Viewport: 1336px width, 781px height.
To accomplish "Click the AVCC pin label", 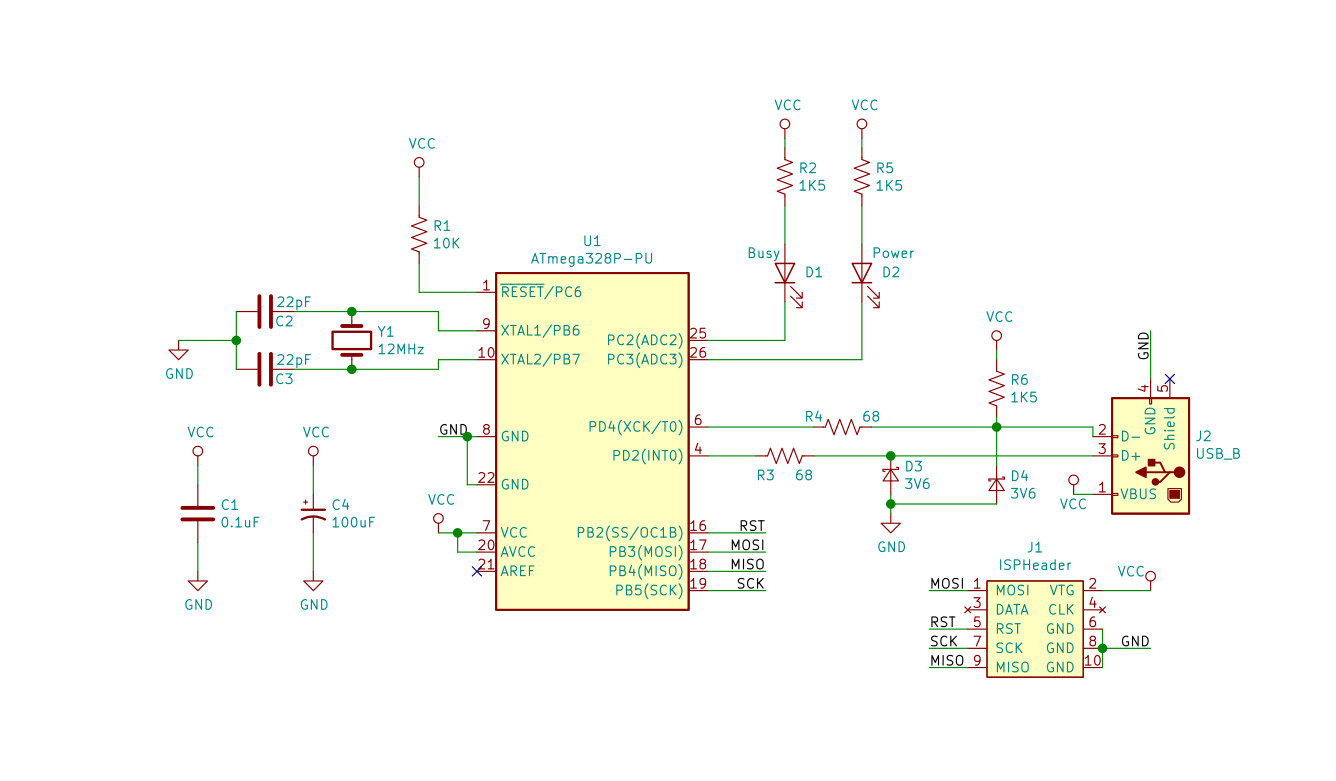I will [x=518, y=551].
